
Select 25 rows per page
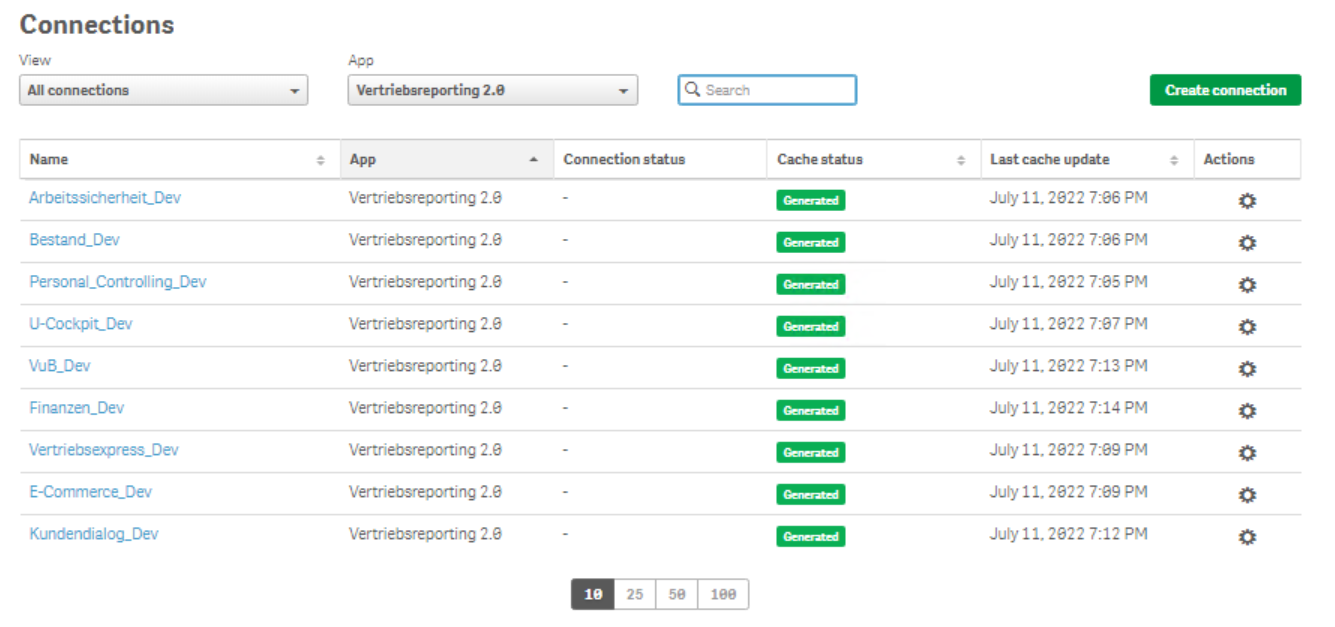(635, 594)
